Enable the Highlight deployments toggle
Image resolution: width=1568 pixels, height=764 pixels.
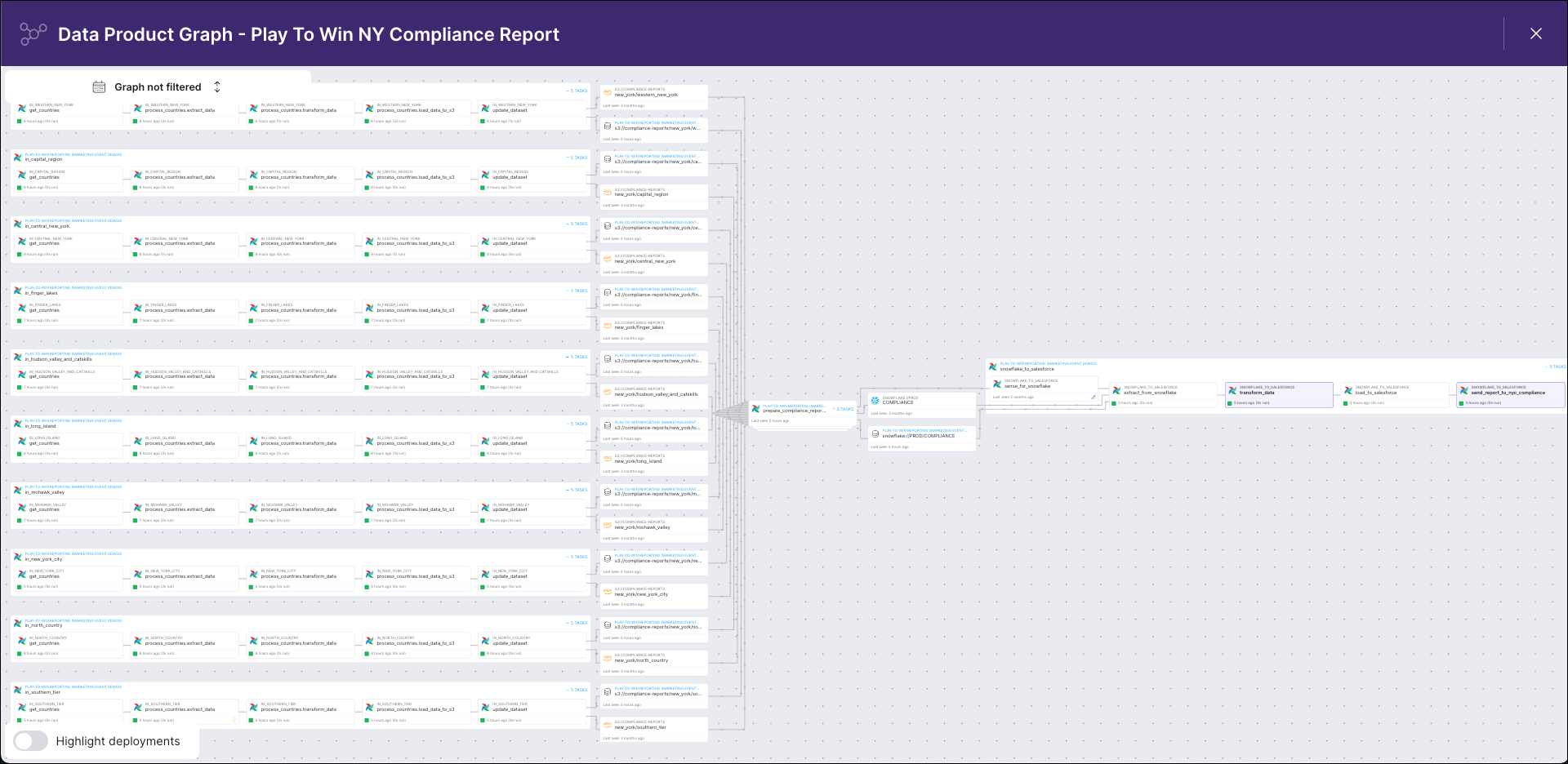tap(30, 741)
